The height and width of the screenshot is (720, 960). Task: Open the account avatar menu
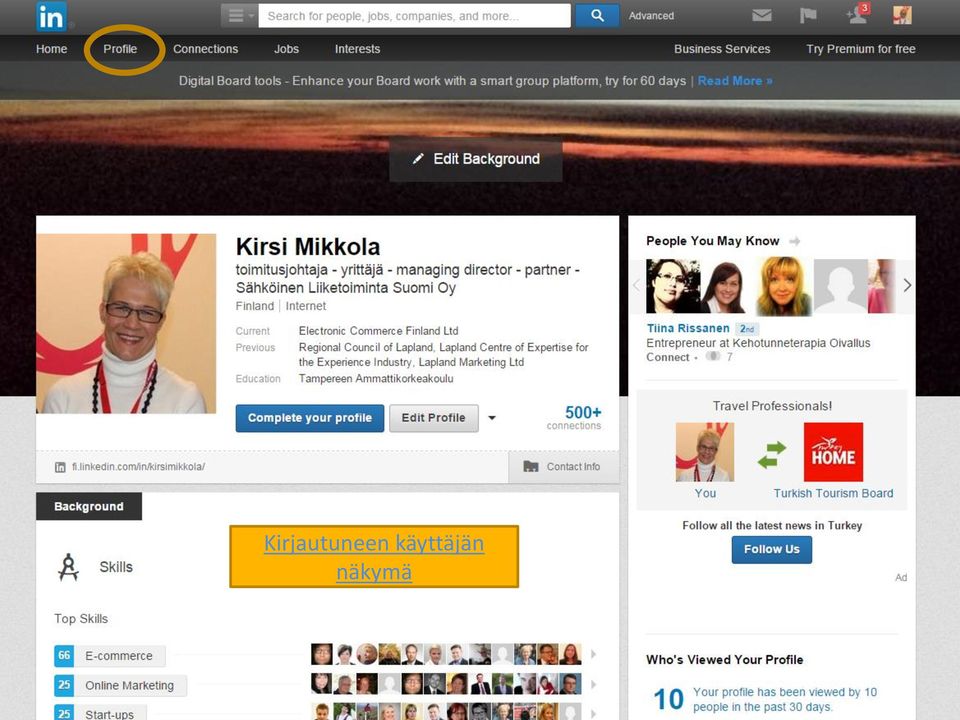pos(902,15)
